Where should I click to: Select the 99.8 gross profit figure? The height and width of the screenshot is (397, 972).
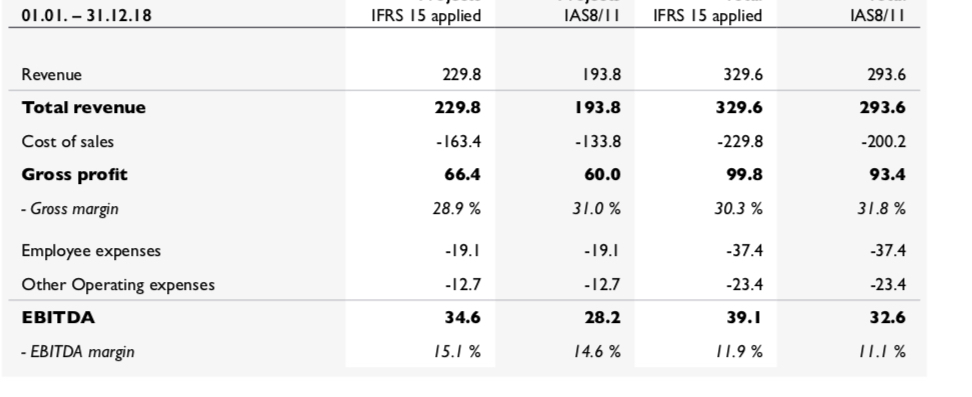pos(744,174)
